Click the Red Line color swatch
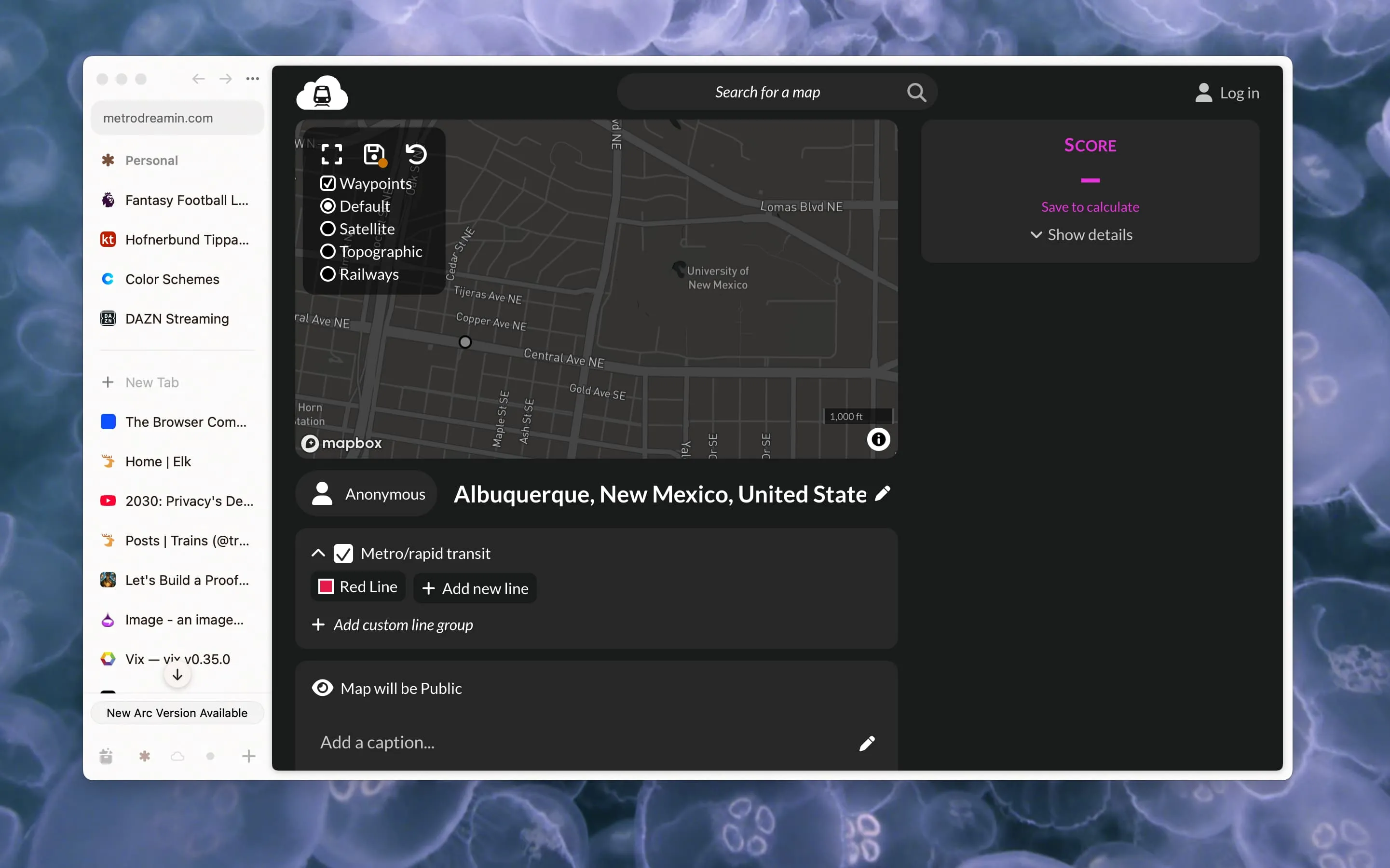The height and width of the screenshot is (868, 1390). tap(326, 587)
